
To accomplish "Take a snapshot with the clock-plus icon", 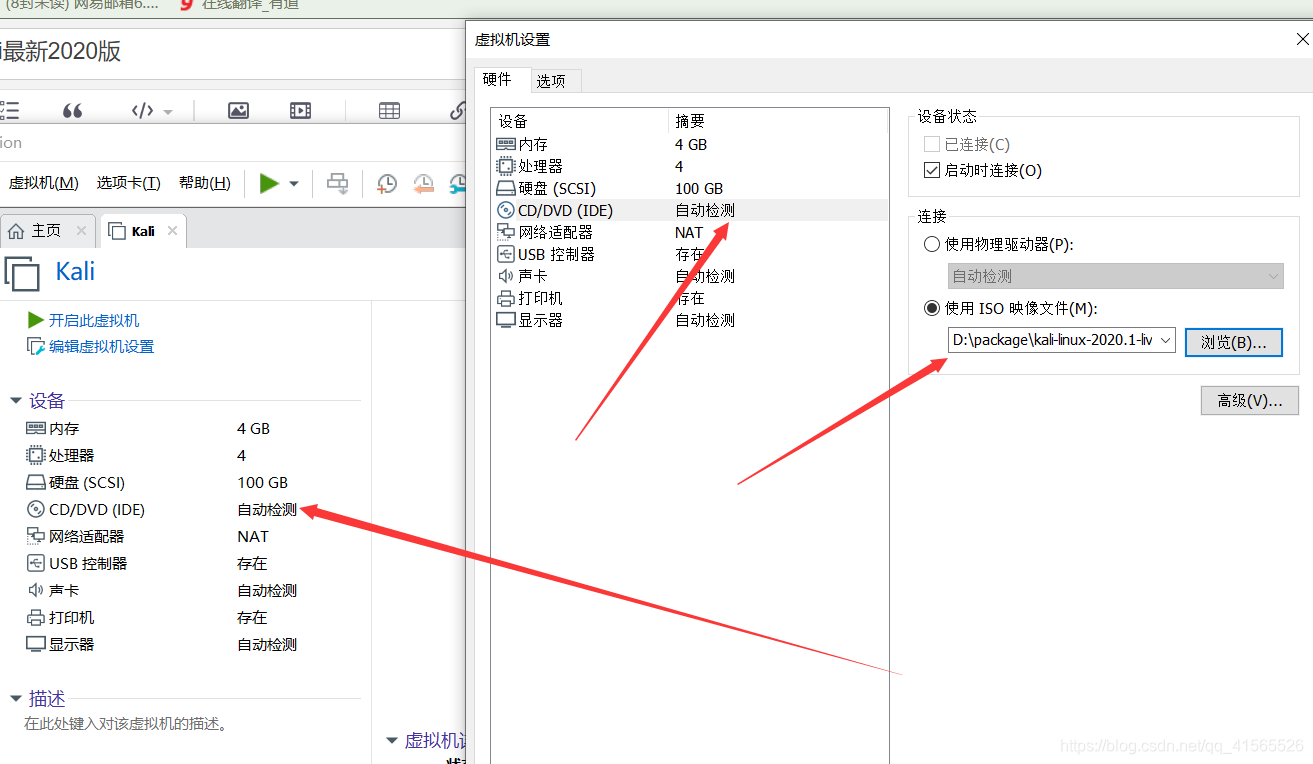I will [x=386, y=183].
